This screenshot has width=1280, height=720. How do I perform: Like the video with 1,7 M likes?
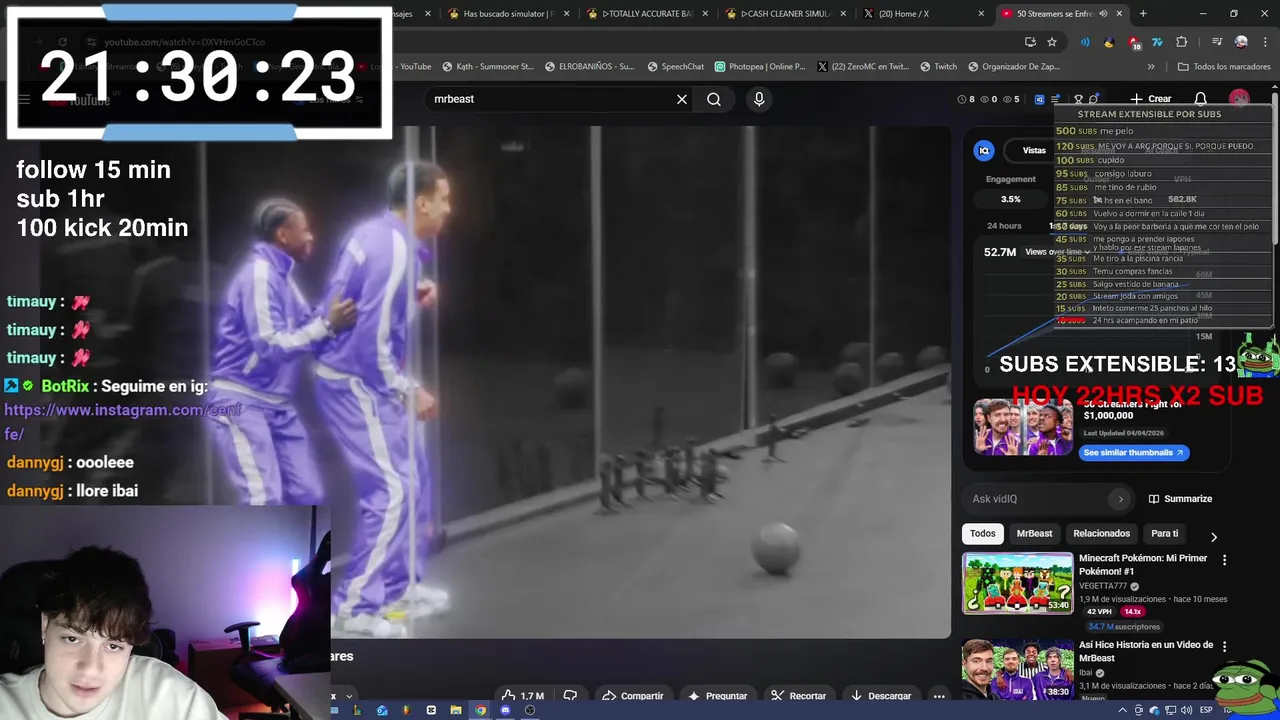click(523, 696)
